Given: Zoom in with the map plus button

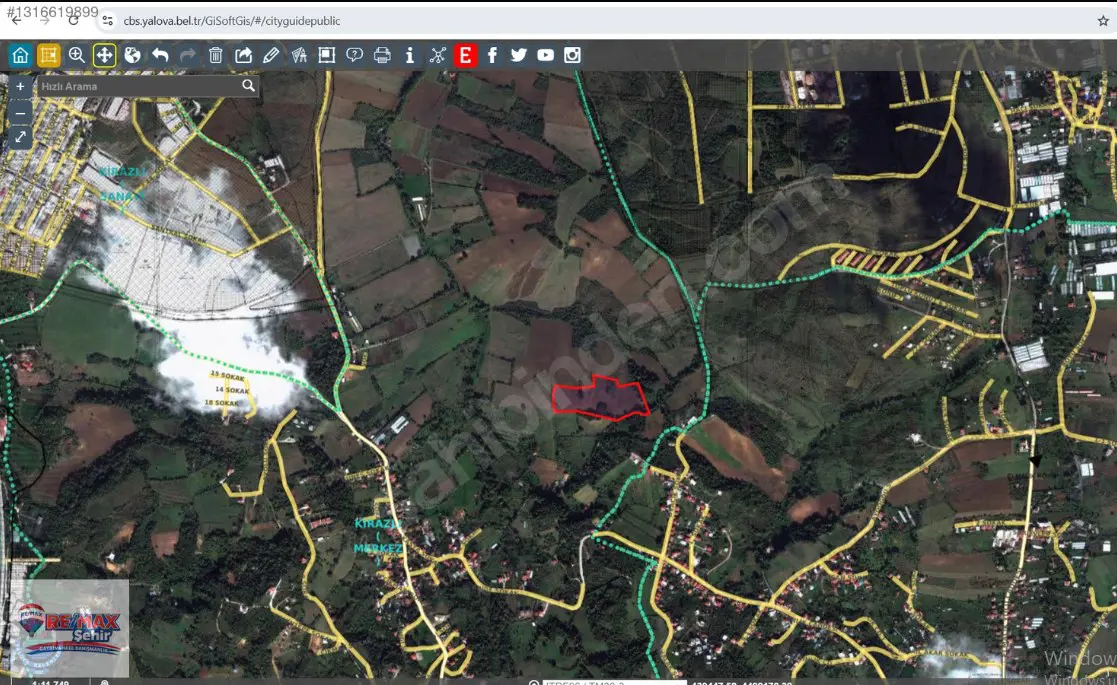Looking at the screenshot, I should tap(20, 86).
